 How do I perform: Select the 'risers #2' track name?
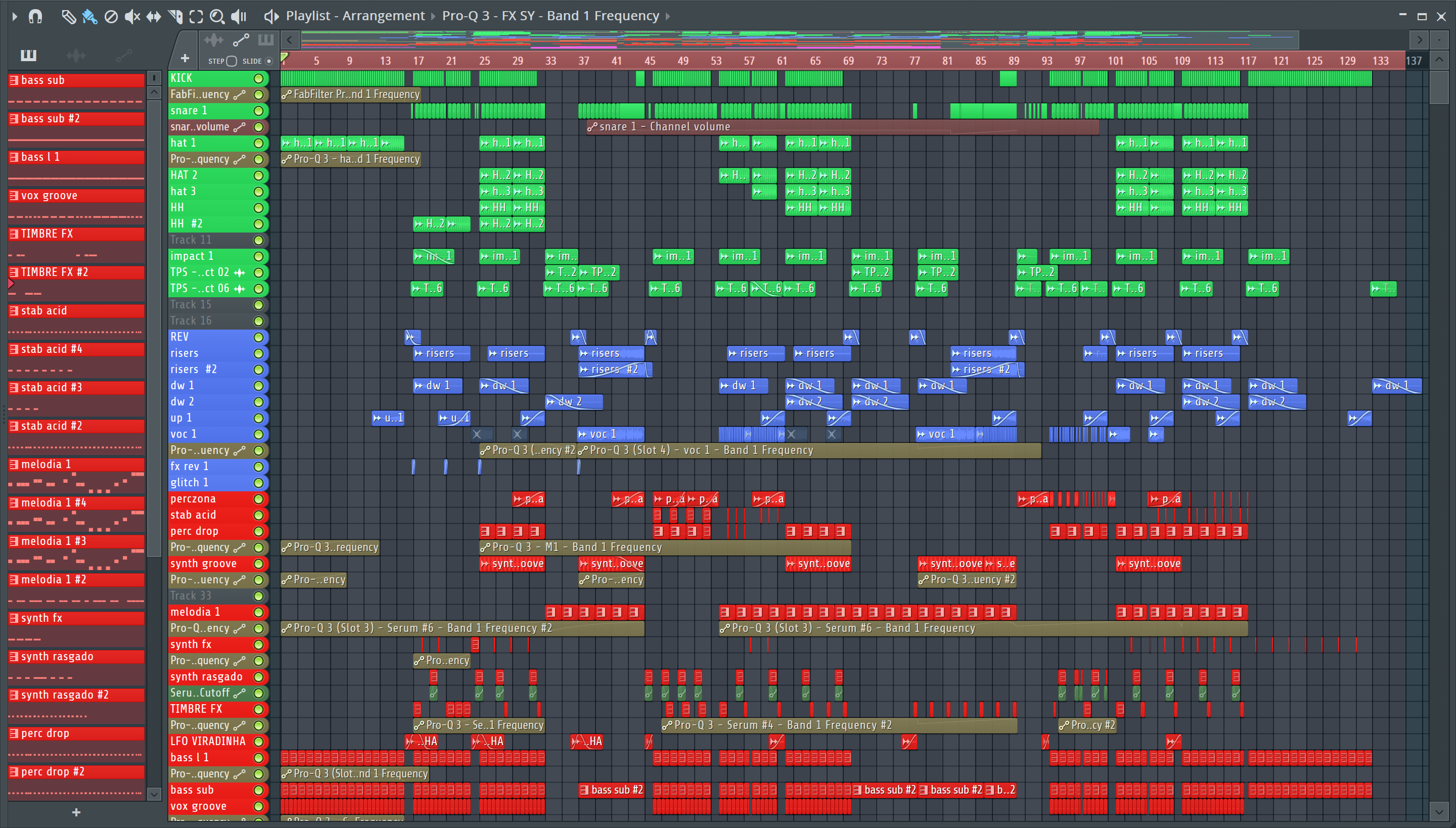click(x=194, y=370)
